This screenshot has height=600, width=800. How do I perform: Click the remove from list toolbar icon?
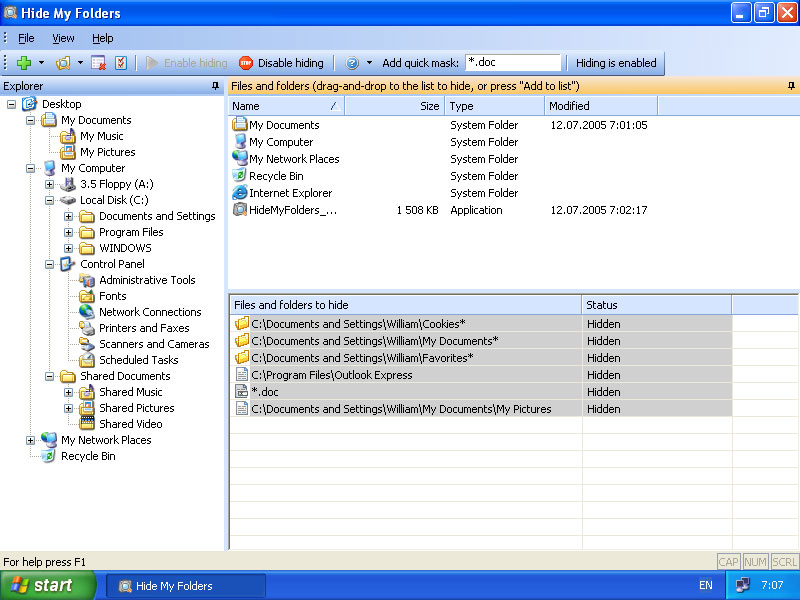98,63
